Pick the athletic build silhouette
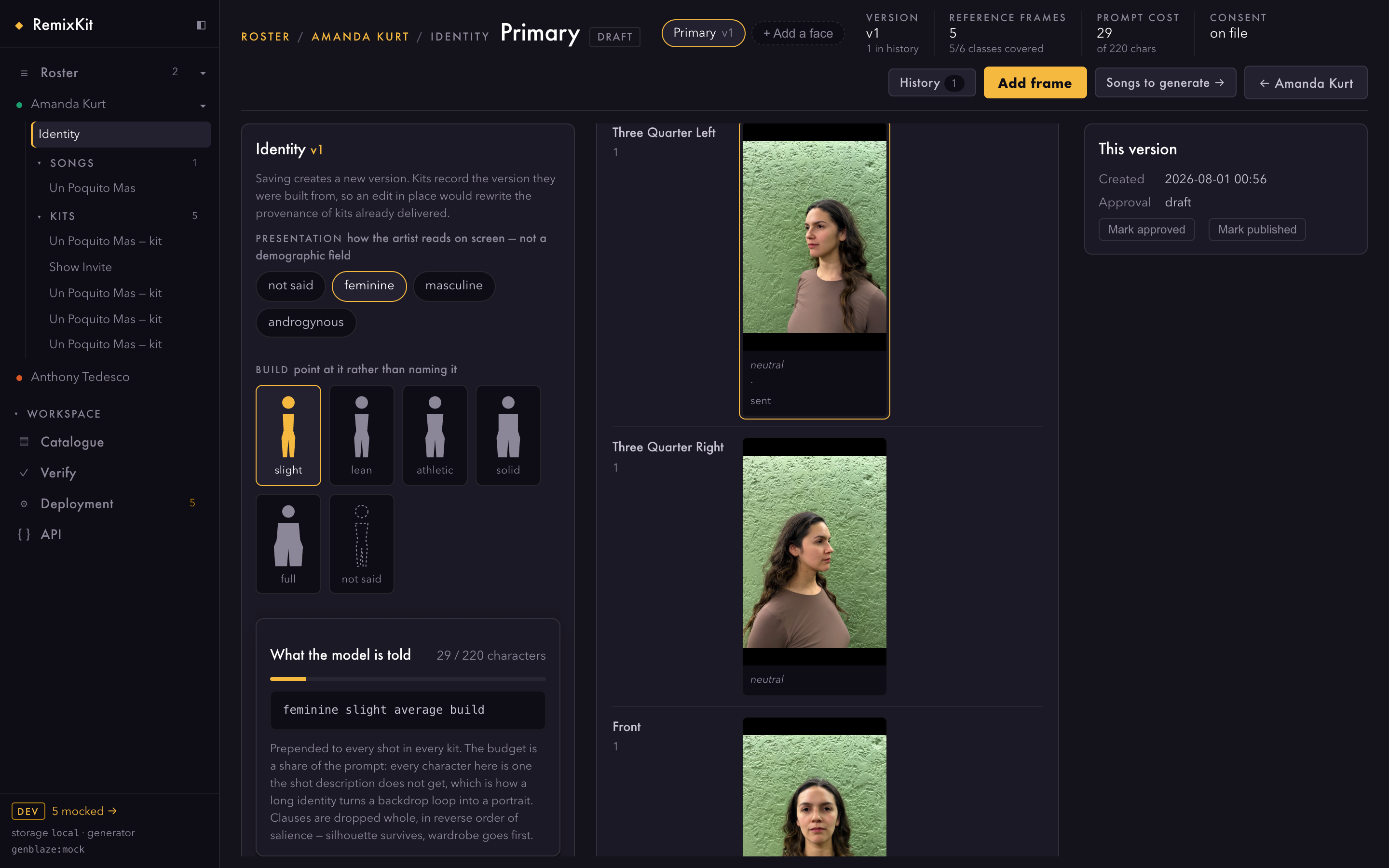Screen dimensions: 1389x868 [x=435, y=435]
